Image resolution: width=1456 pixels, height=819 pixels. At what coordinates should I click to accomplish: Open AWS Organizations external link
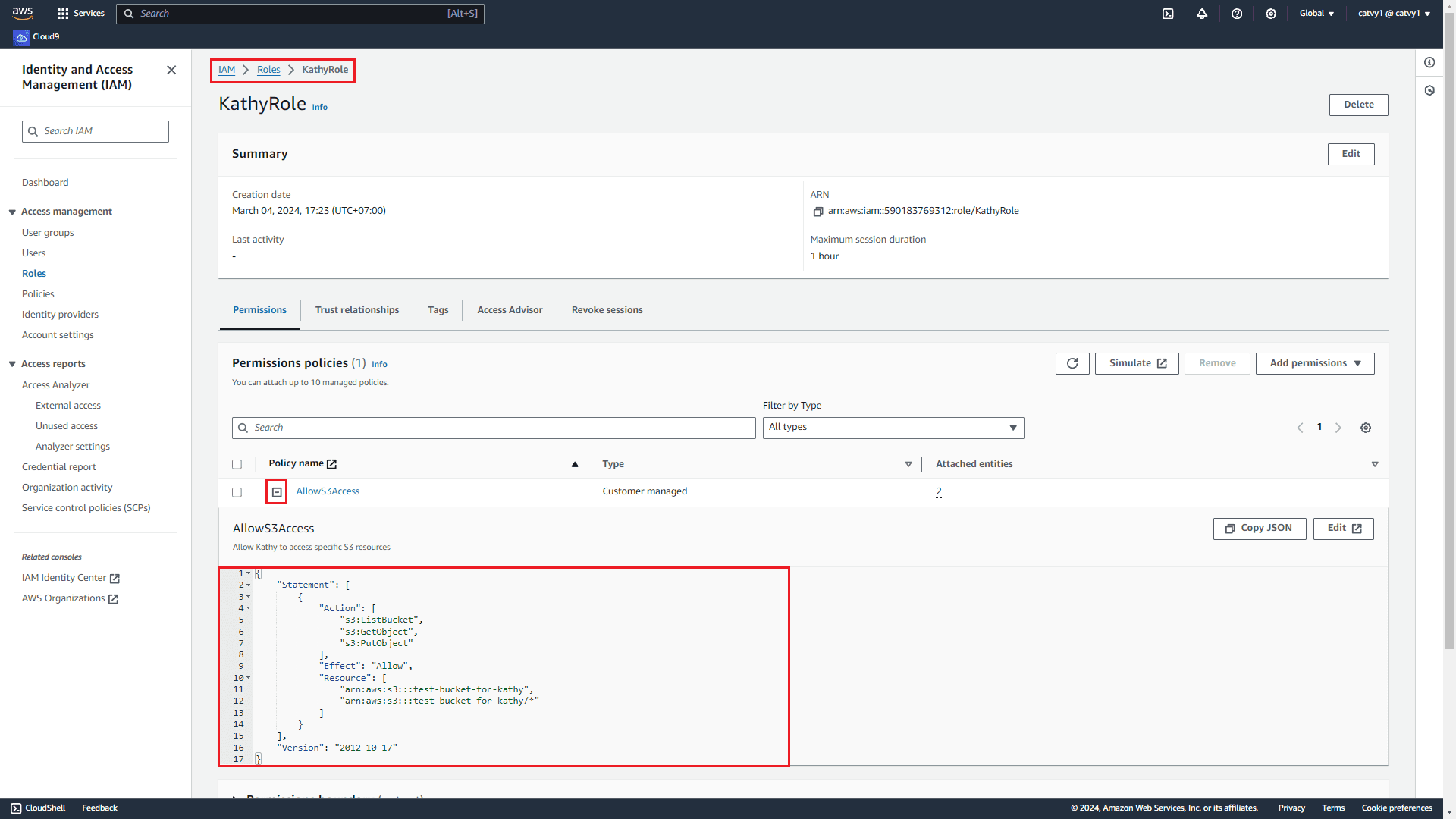pos(70,598)
